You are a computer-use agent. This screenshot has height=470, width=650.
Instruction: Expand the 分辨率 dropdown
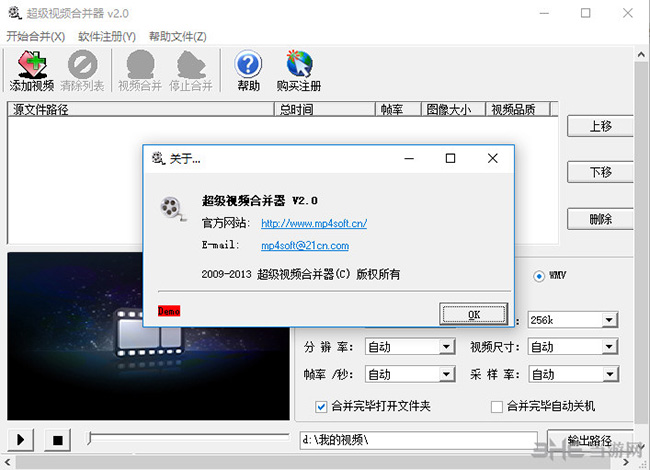[x=446, y=347]
